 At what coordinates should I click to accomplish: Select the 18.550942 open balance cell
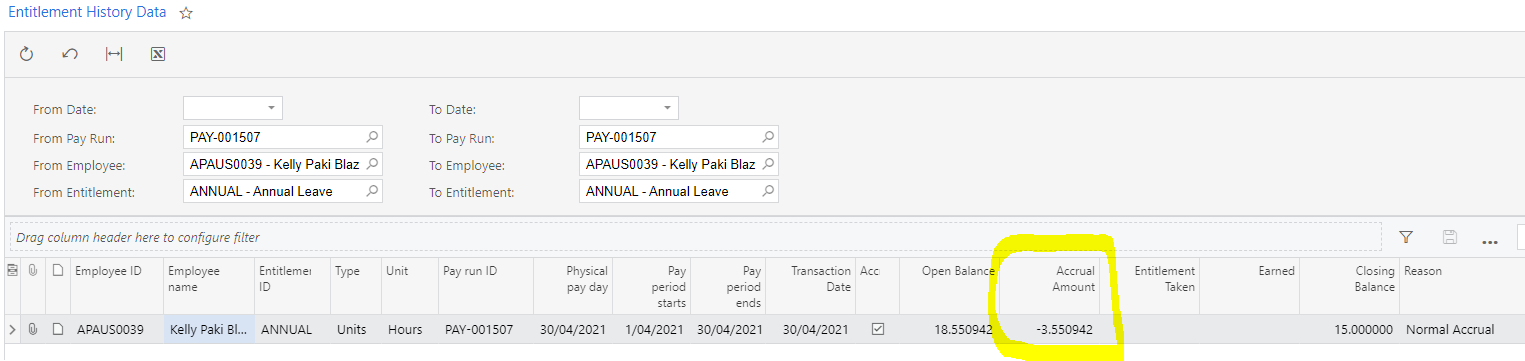(946, 329)
